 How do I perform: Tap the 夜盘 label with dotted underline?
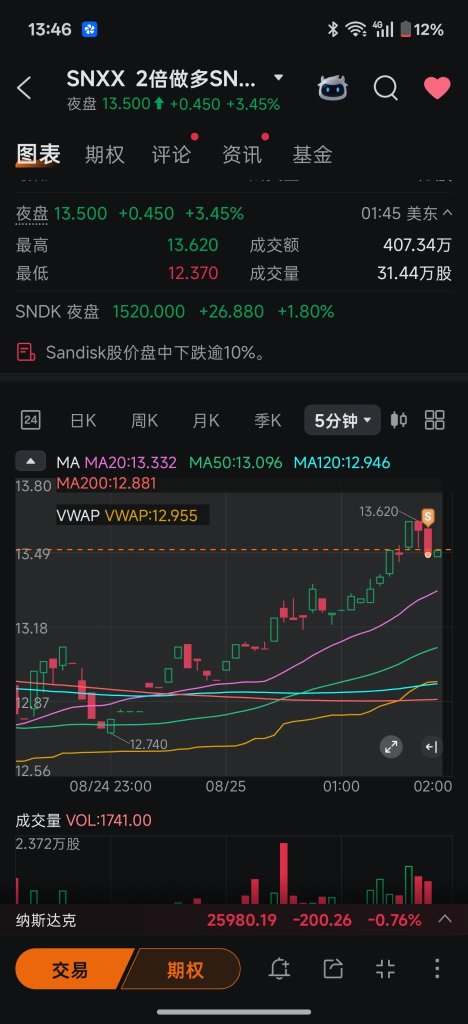click(x=32, y=214)
